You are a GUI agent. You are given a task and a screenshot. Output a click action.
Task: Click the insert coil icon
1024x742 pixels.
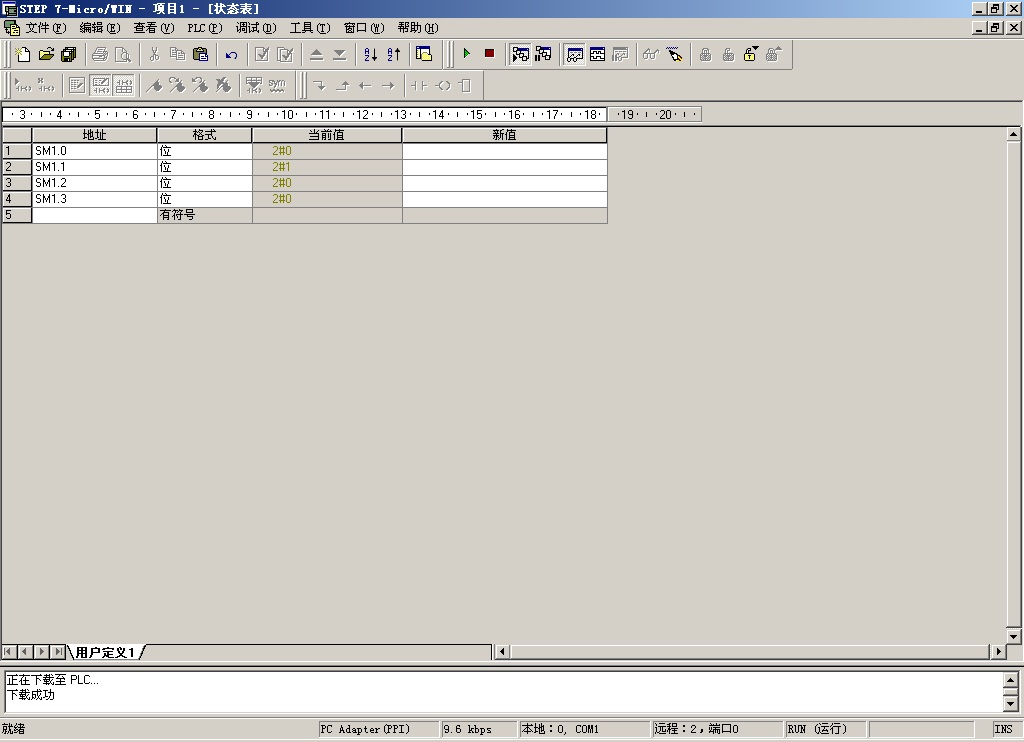pyautogui.click(x=443, y=86)
